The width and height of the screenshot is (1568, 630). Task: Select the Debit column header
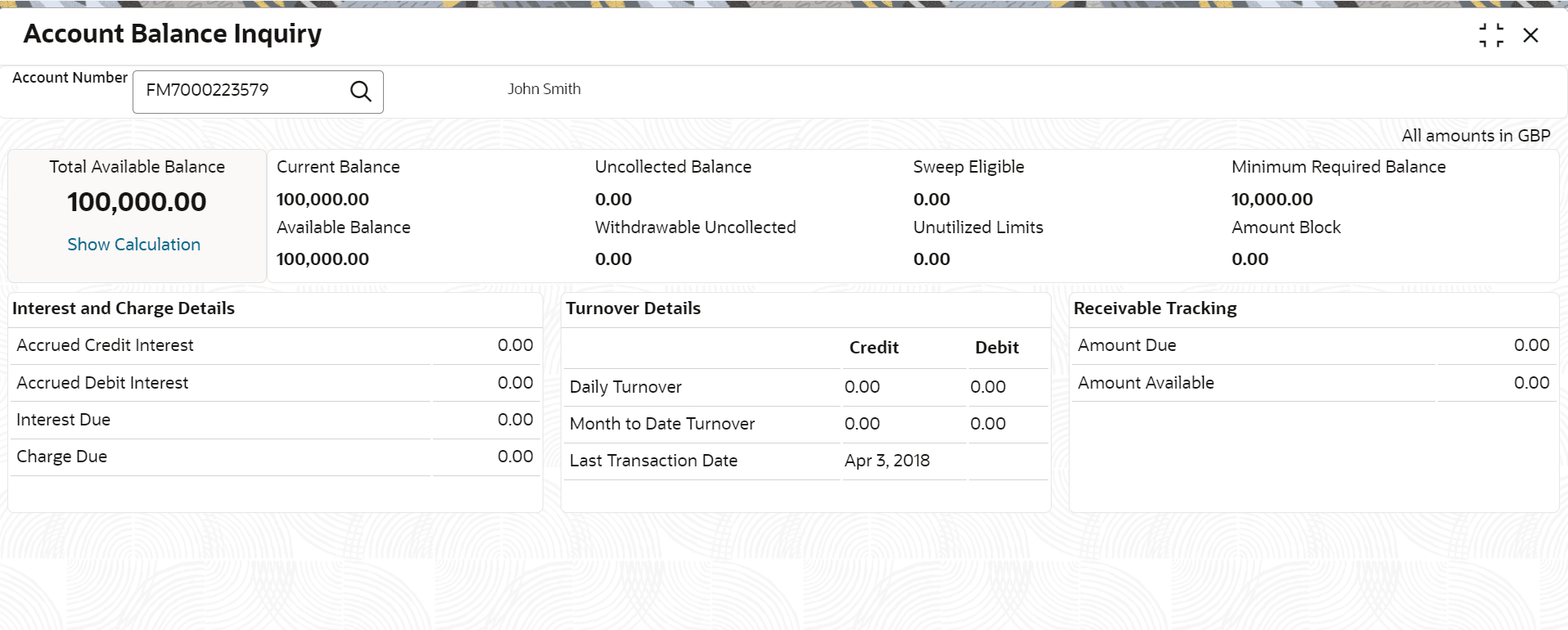pos(996,348)
